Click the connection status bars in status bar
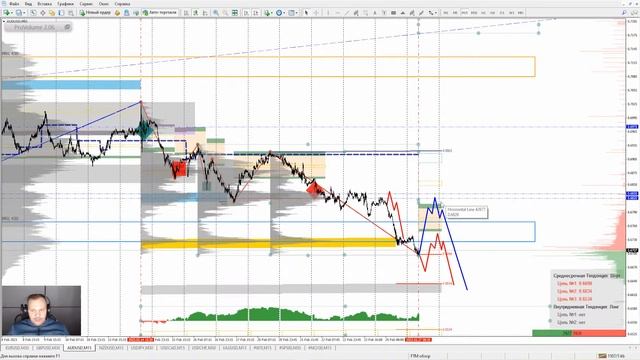Screen dimensions: 640x360 (x=602, y=356)
